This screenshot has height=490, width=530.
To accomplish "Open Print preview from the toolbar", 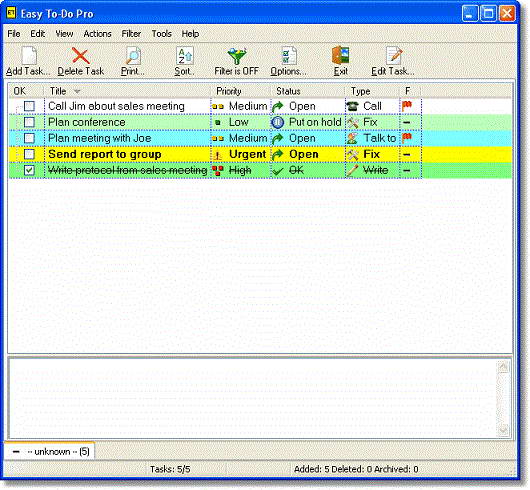I will (x=133, y=56).
